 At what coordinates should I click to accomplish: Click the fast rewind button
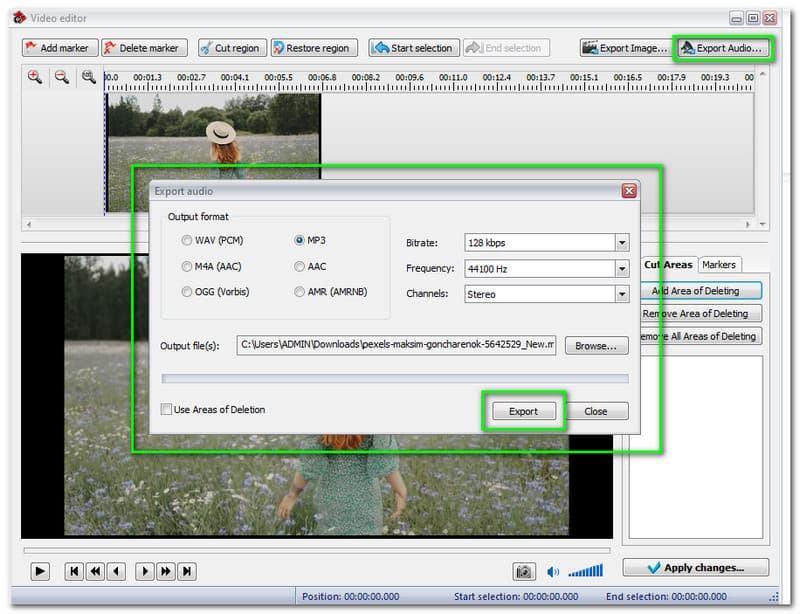(95, 571)
